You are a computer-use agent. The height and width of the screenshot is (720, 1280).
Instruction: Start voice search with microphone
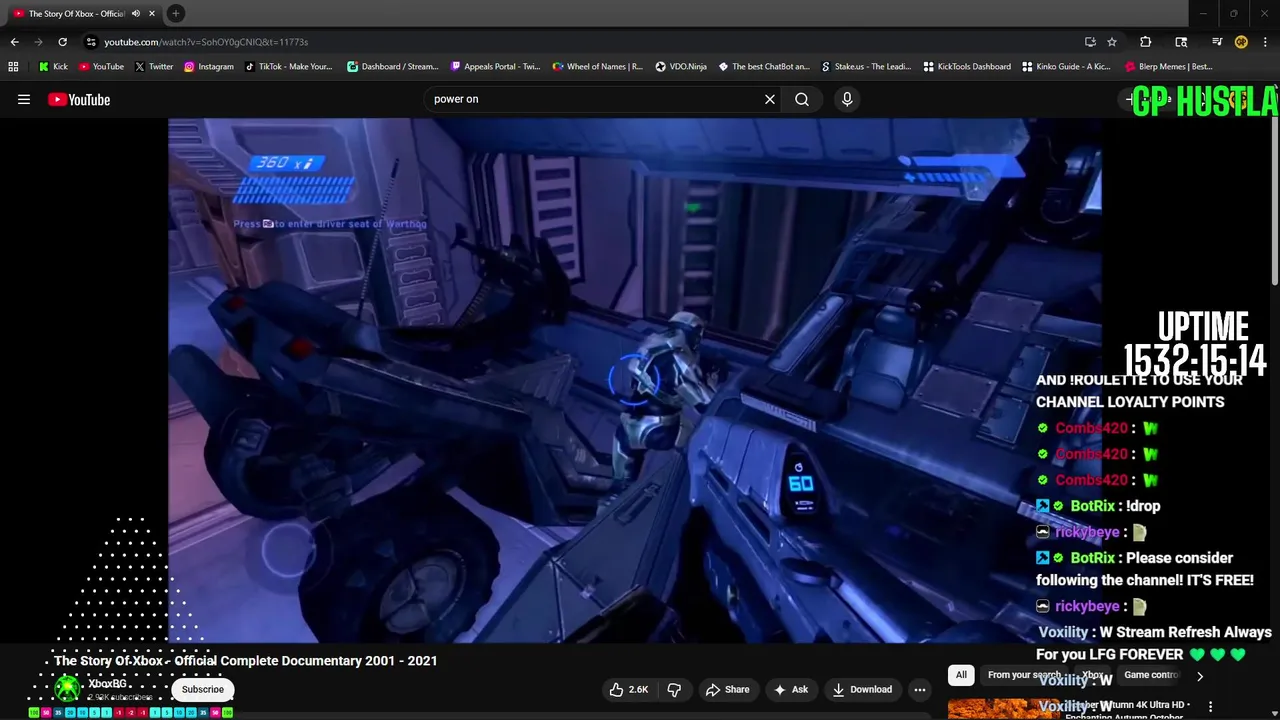tap(847, 99)
